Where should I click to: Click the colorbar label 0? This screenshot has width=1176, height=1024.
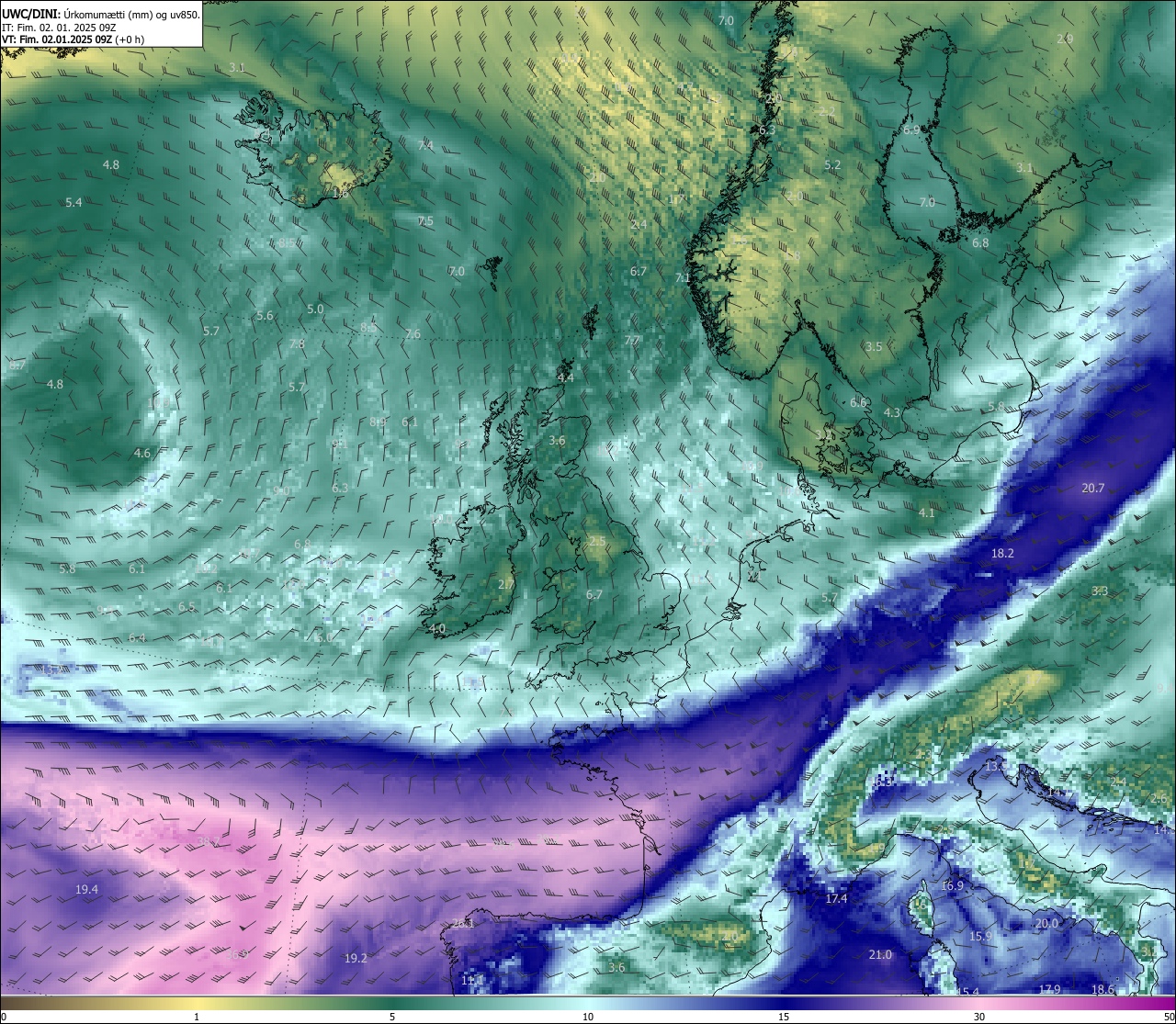click(x=3, y=1017)
